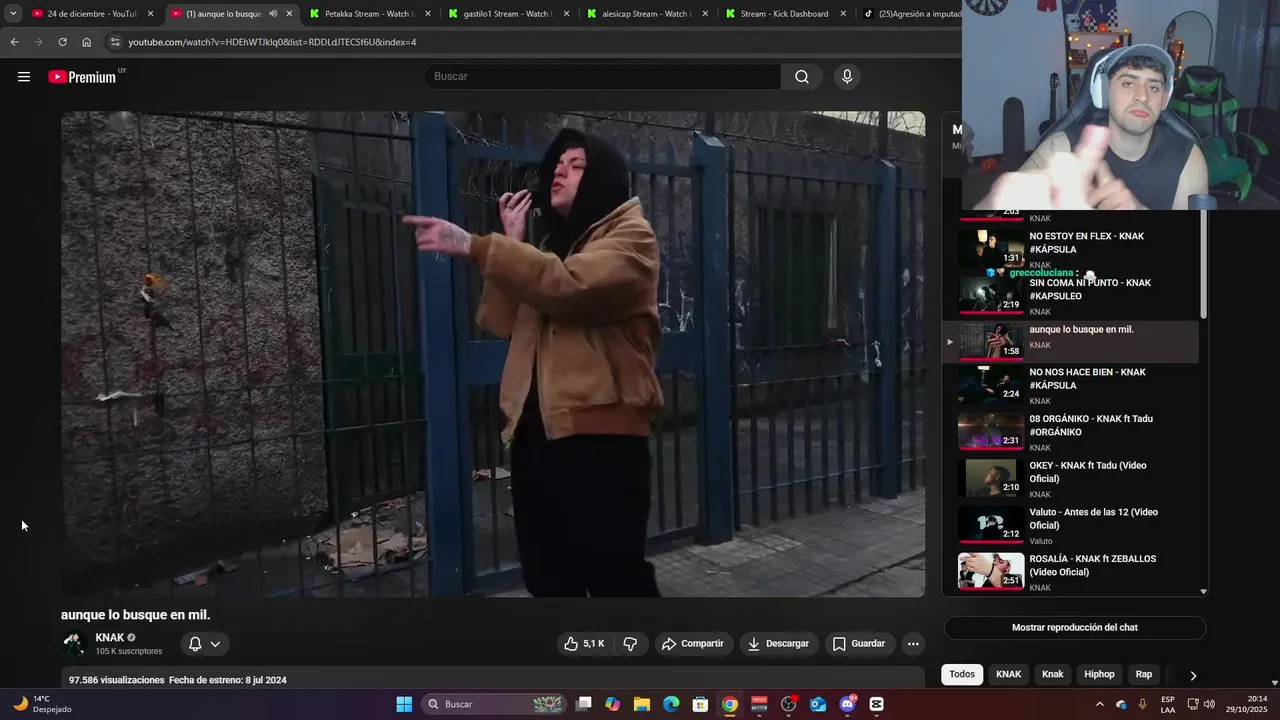Switch to Stream - Kick Dashboard tab
The image size is (1280, 720).
pos(786,14)
